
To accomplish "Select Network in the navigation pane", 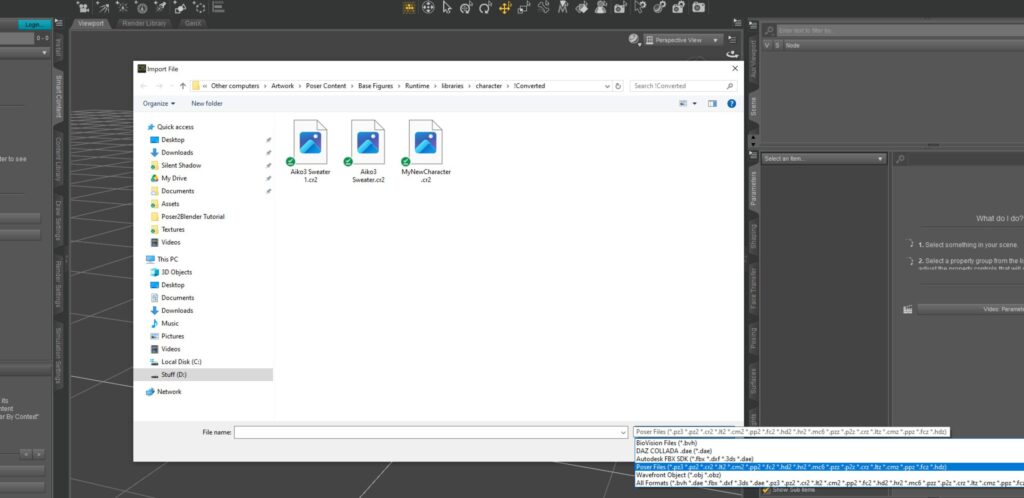I will pos(169,392).
